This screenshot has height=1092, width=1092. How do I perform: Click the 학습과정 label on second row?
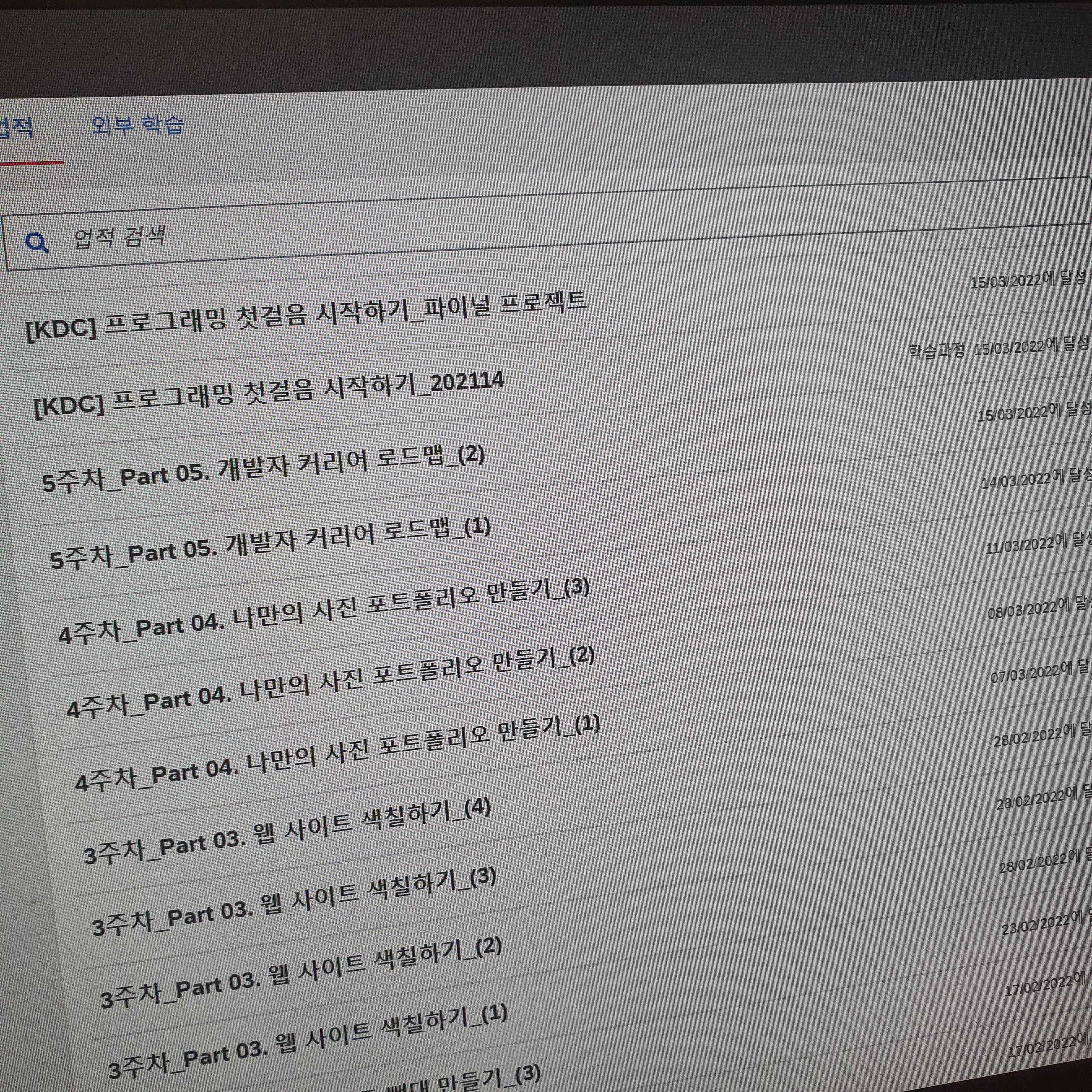pos(937,351)
